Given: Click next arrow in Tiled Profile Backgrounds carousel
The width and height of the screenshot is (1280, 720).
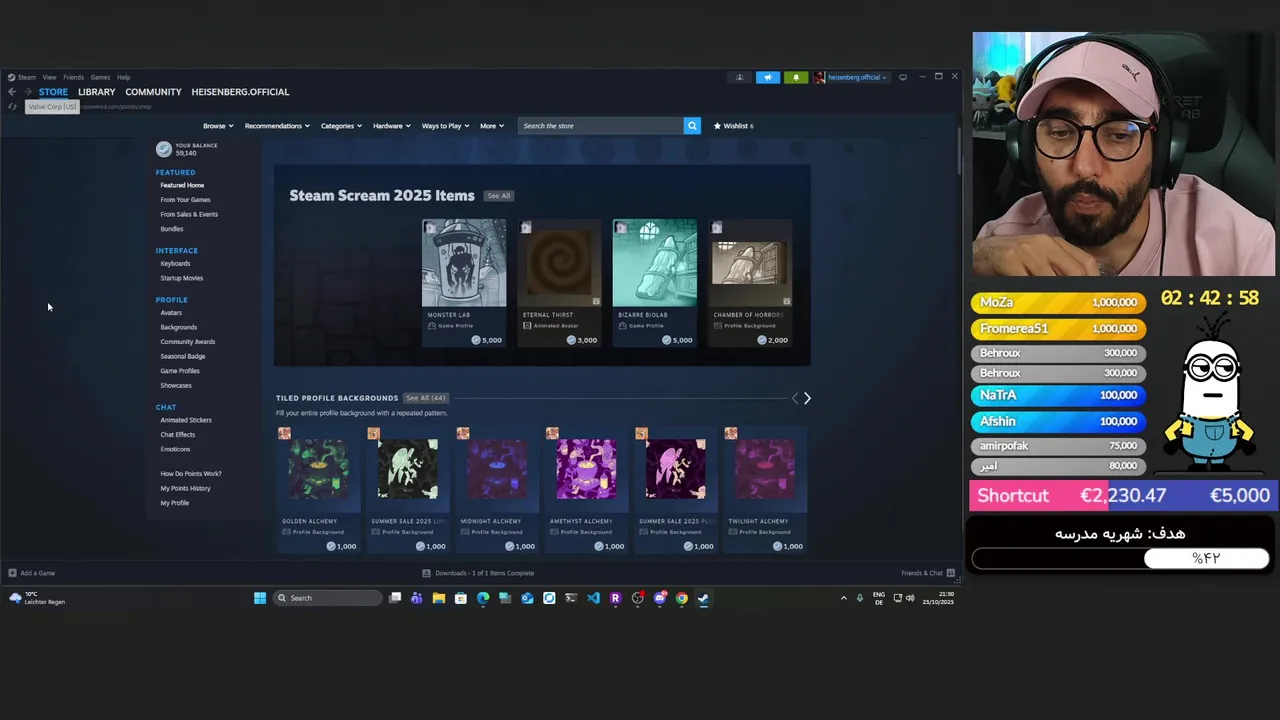Looking at the screenshot, I should click(807, 398).
